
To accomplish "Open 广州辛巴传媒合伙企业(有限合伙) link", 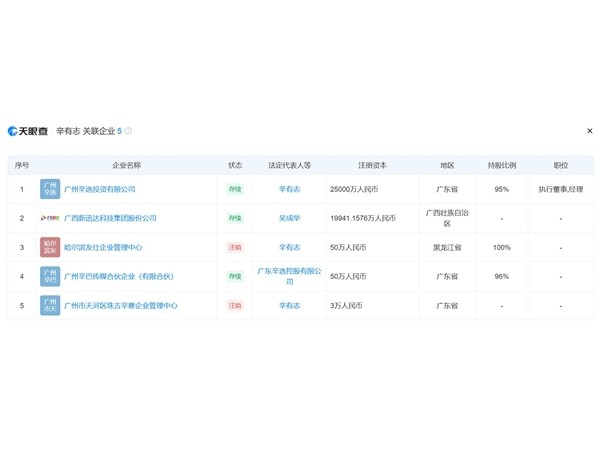I will [119, 276].
